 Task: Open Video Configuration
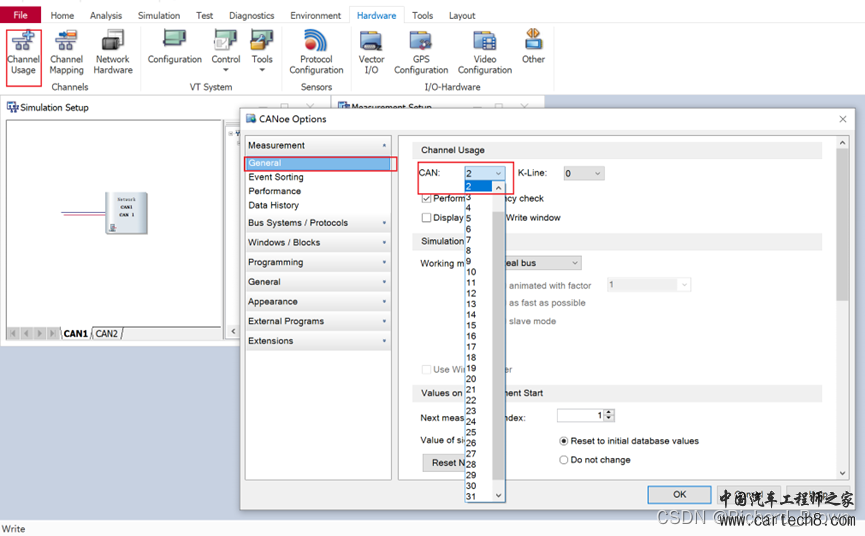[x=485, y=51]
